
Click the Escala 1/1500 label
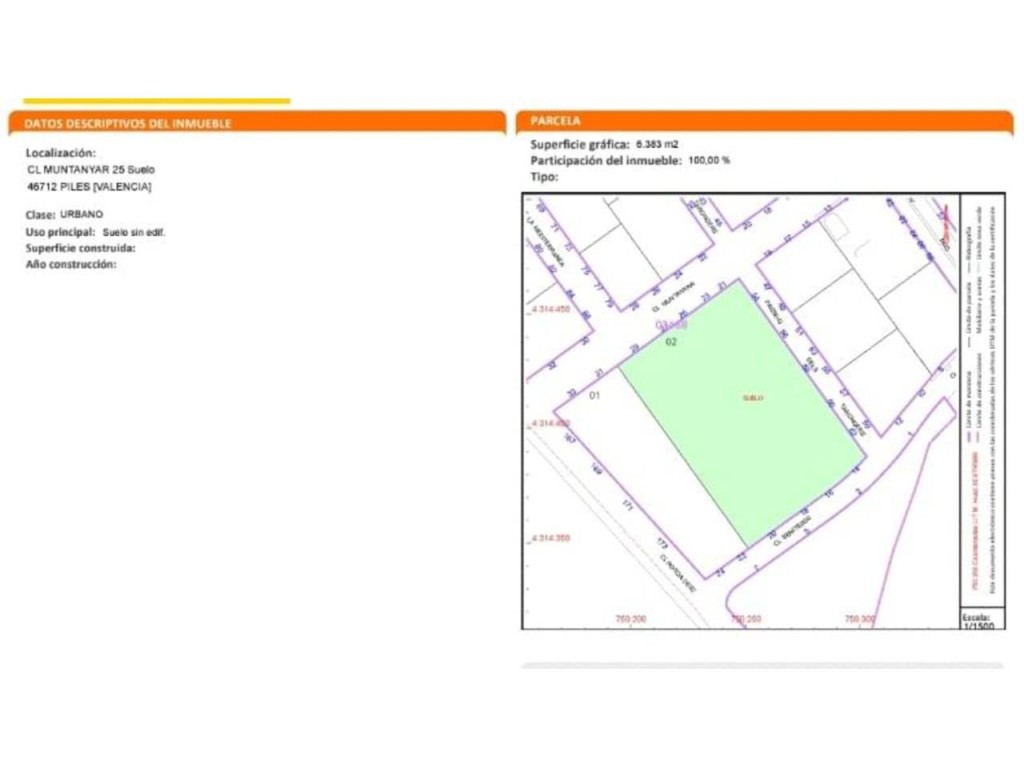(x=978, y=621)
